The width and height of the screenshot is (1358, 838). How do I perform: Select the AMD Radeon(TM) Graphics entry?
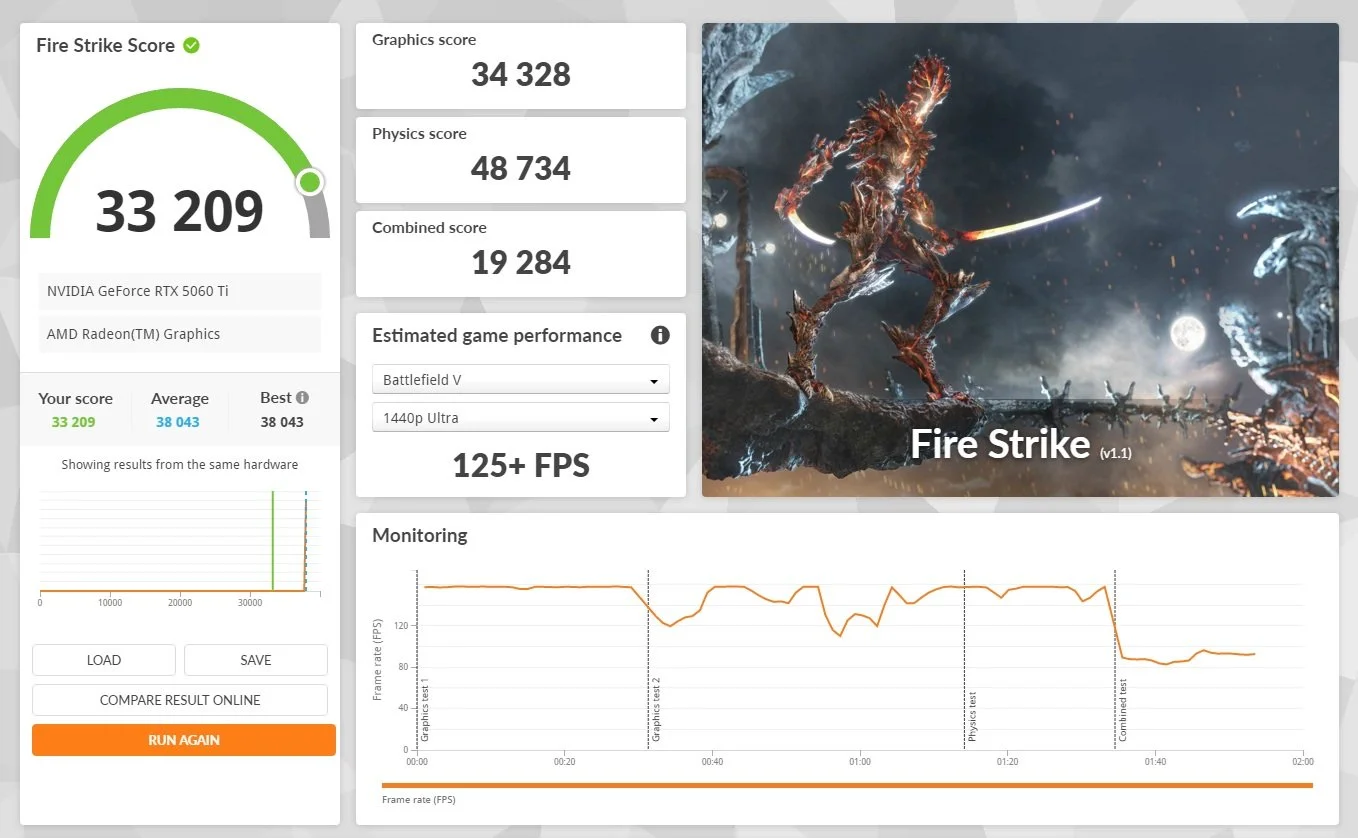(179, 334)
